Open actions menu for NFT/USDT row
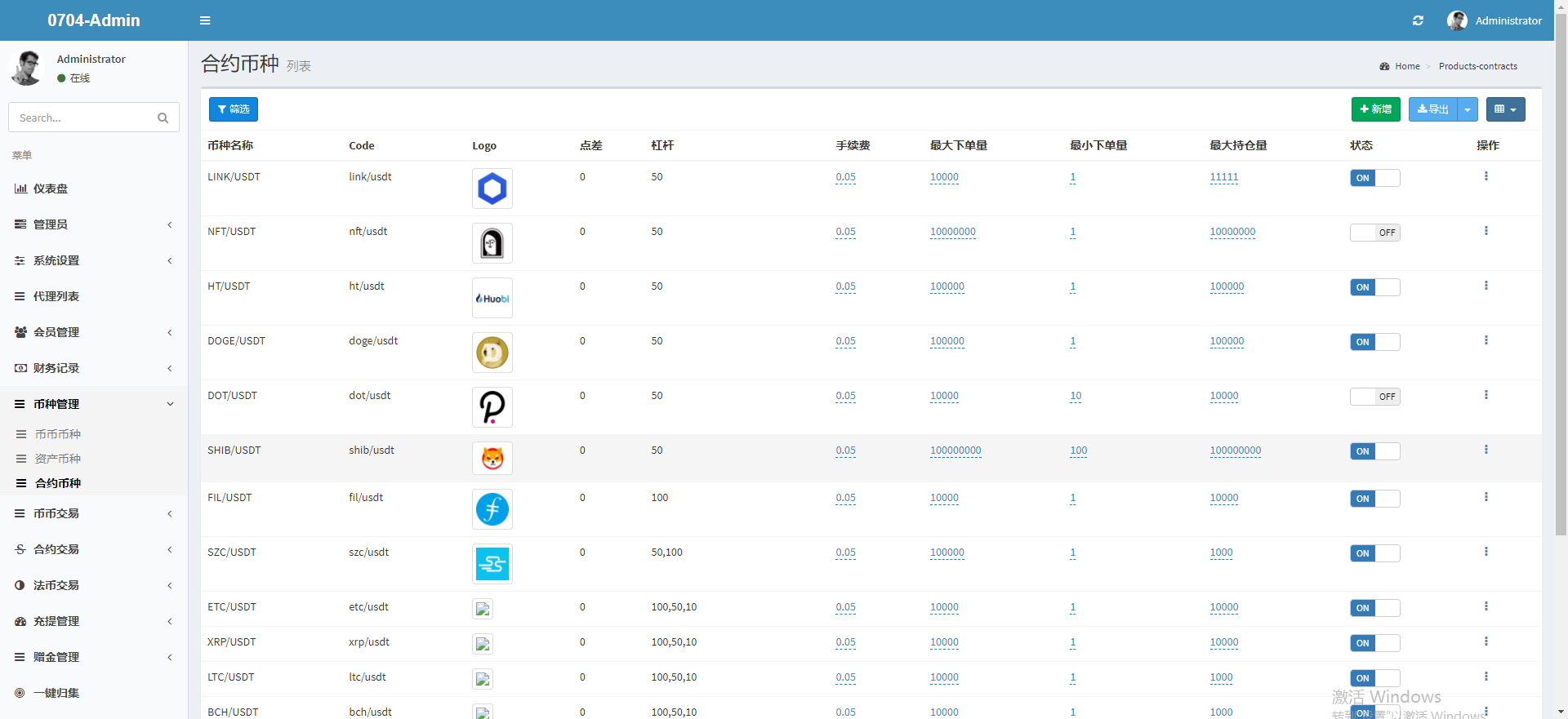This screenshot has width=1568, height=719. pos(1486,231)
